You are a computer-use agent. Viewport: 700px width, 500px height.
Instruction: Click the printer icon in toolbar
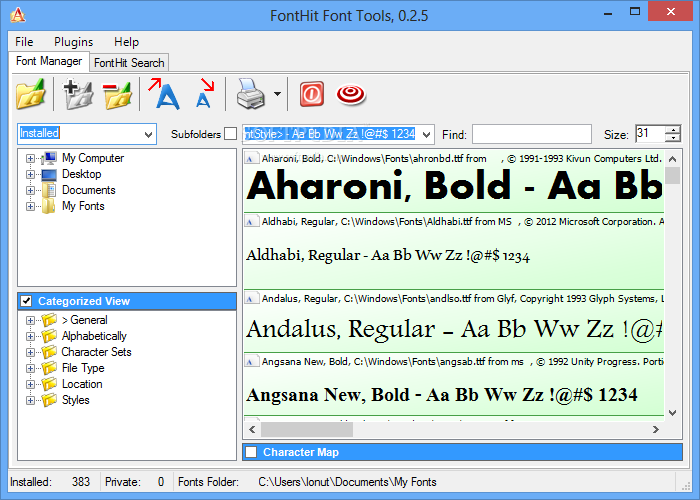(250, 94)
